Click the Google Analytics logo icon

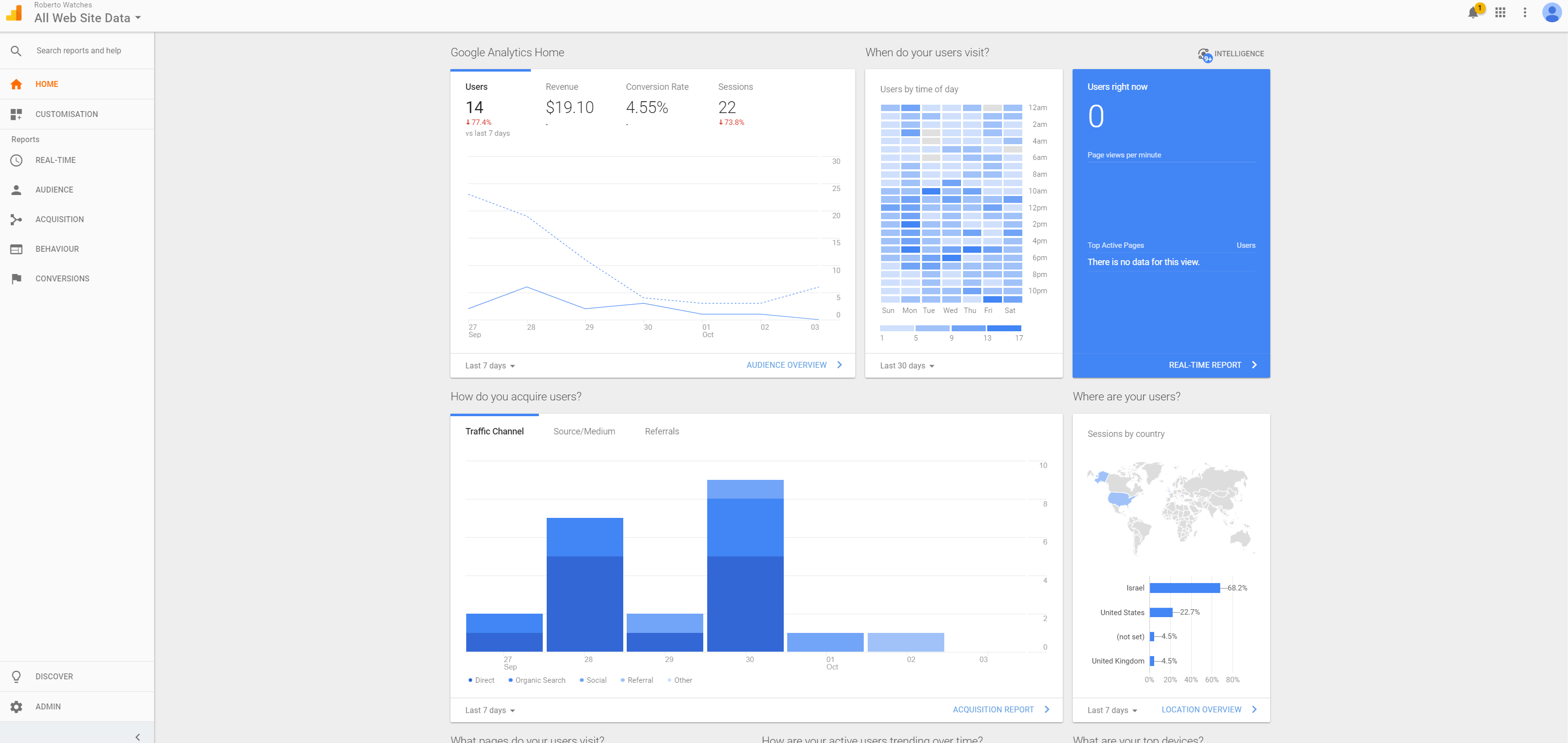[x=14, y=13]
